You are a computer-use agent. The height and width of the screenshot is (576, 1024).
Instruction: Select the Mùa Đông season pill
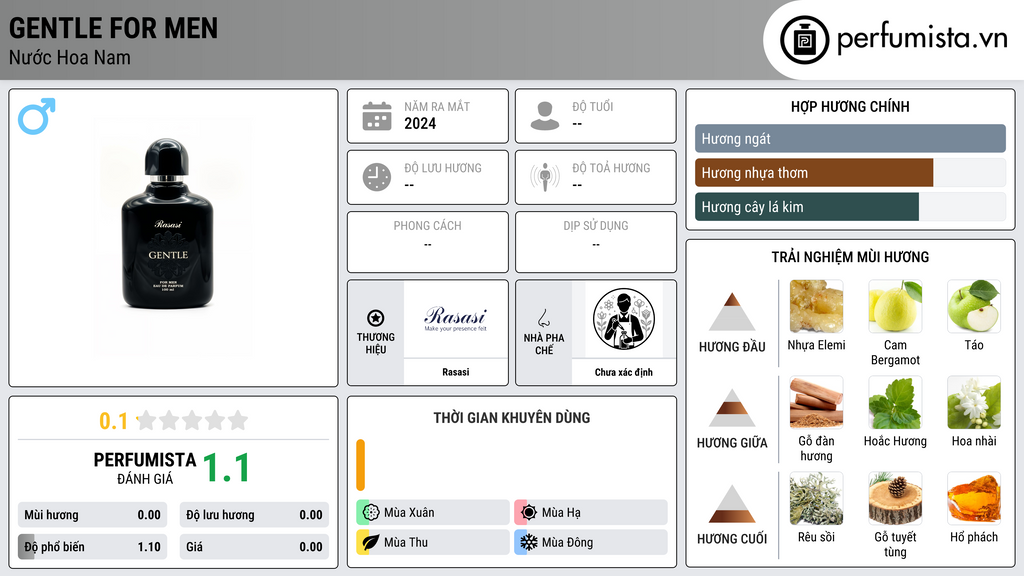point(591,542)
